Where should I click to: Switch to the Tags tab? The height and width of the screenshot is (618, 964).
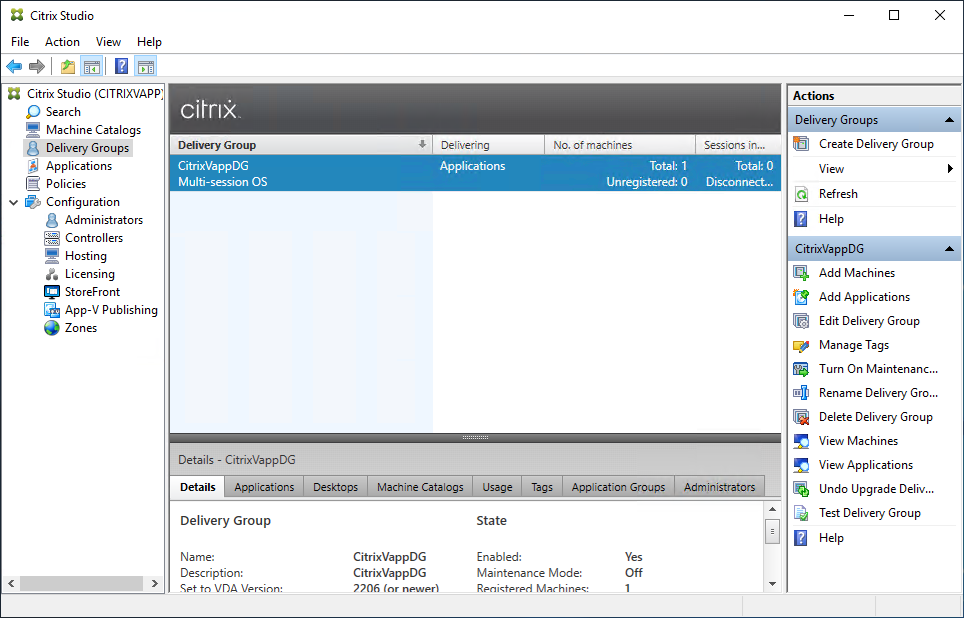[542, 486]
